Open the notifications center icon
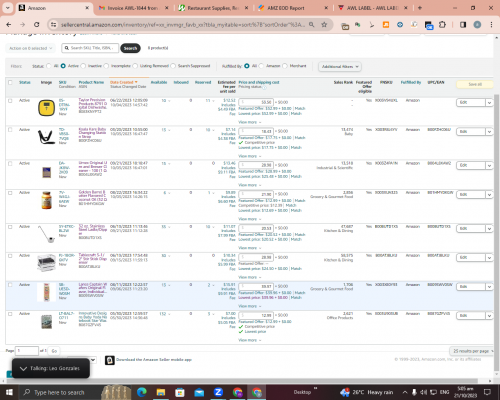The image size is (500, 400). point(487,392)
